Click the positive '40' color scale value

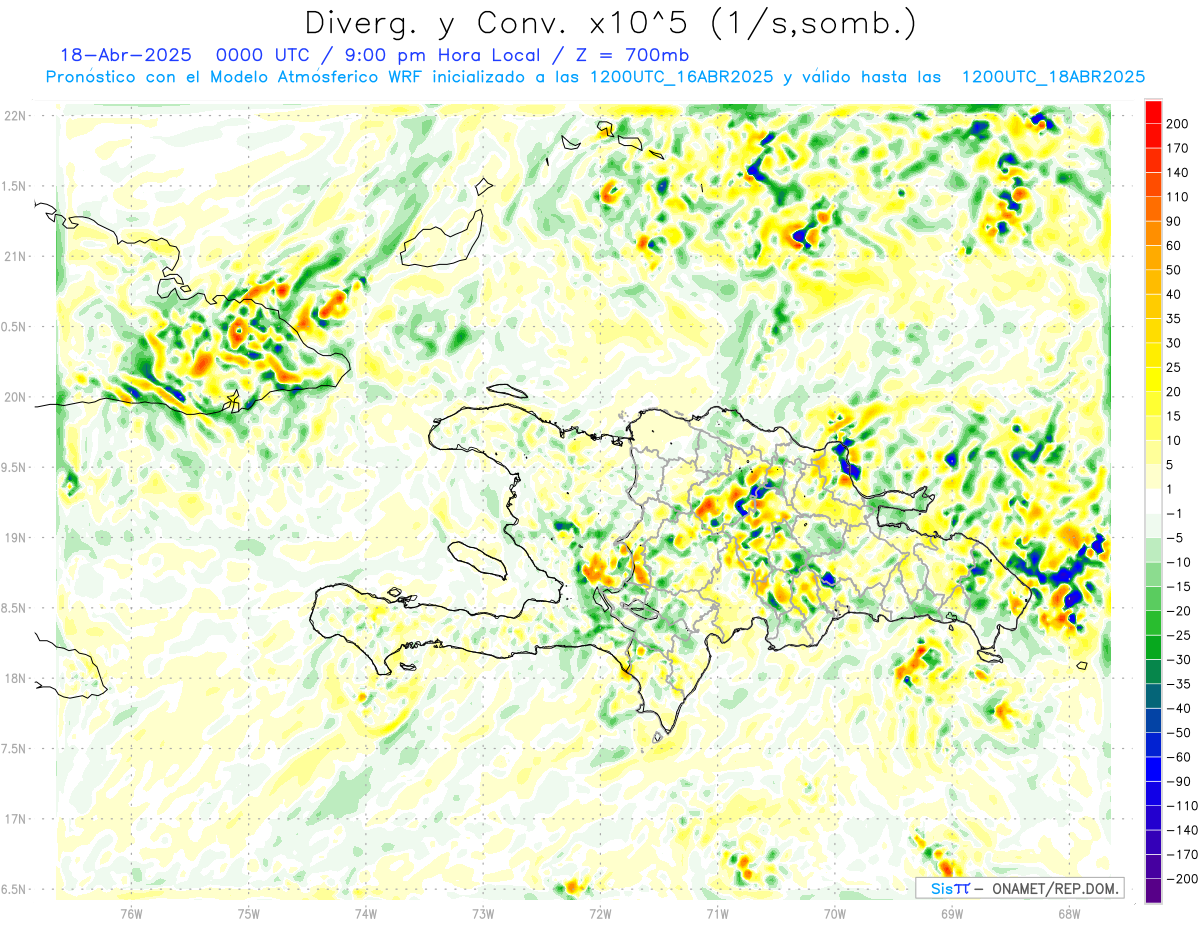coord(1175,294)
